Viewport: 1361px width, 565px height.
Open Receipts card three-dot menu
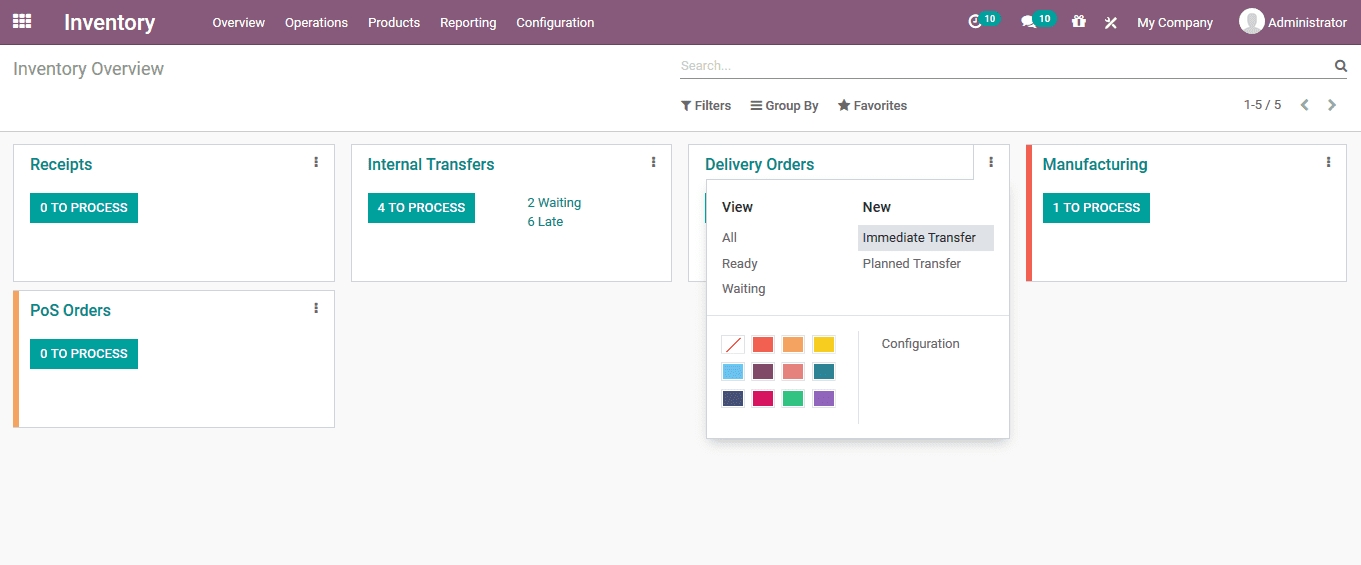[x=316, y=162]
